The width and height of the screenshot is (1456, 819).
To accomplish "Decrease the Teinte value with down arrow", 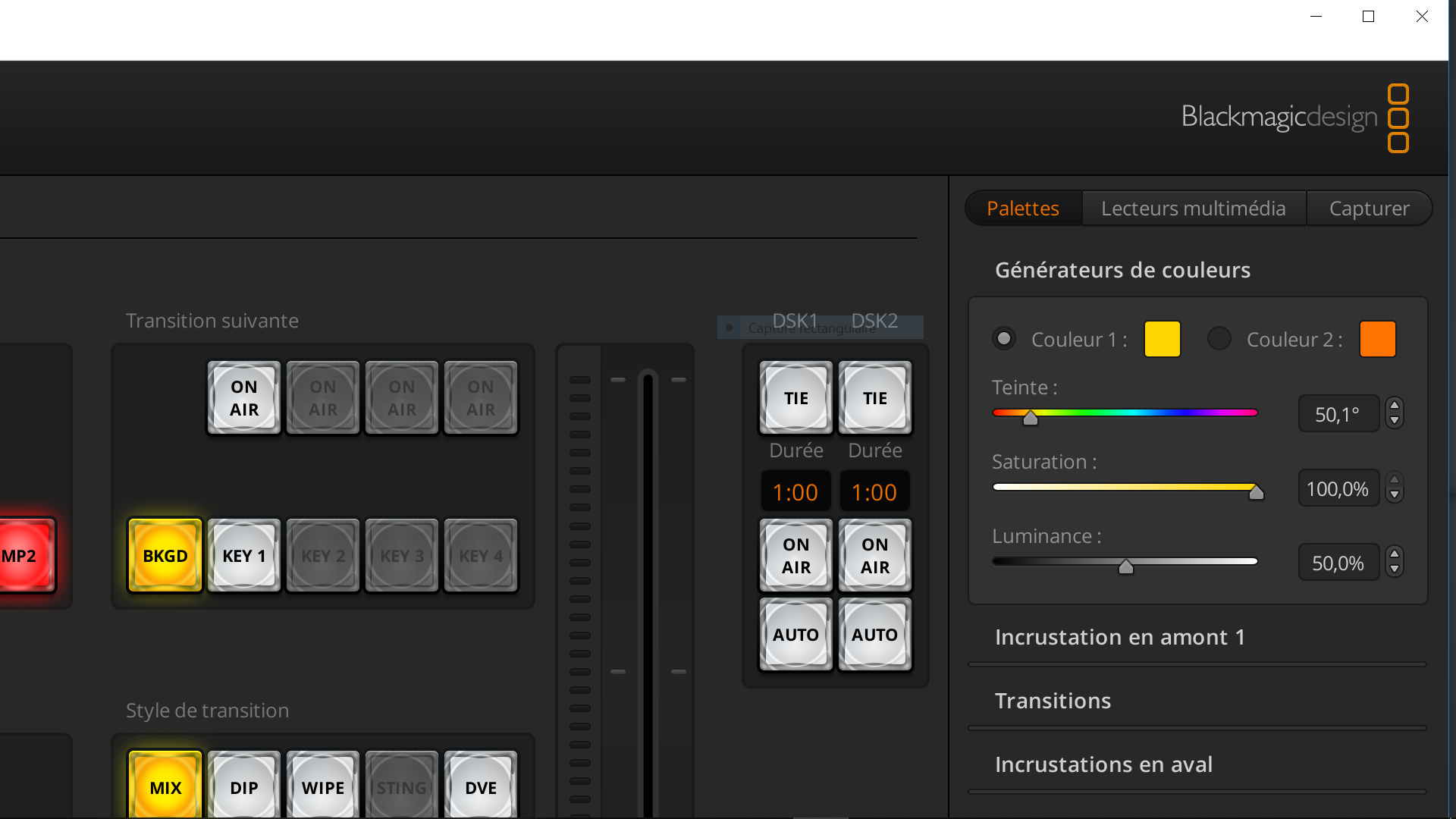I will 1395,421.
